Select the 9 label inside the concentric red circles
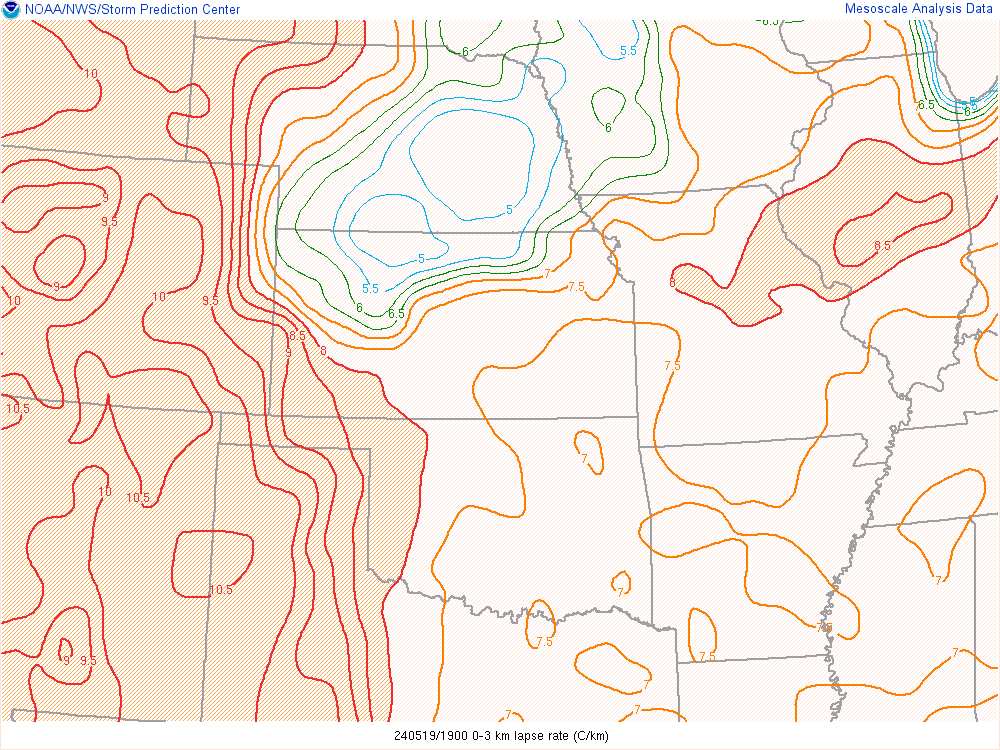The width and height of the screenshot is (1000, 750). (56, 286)
